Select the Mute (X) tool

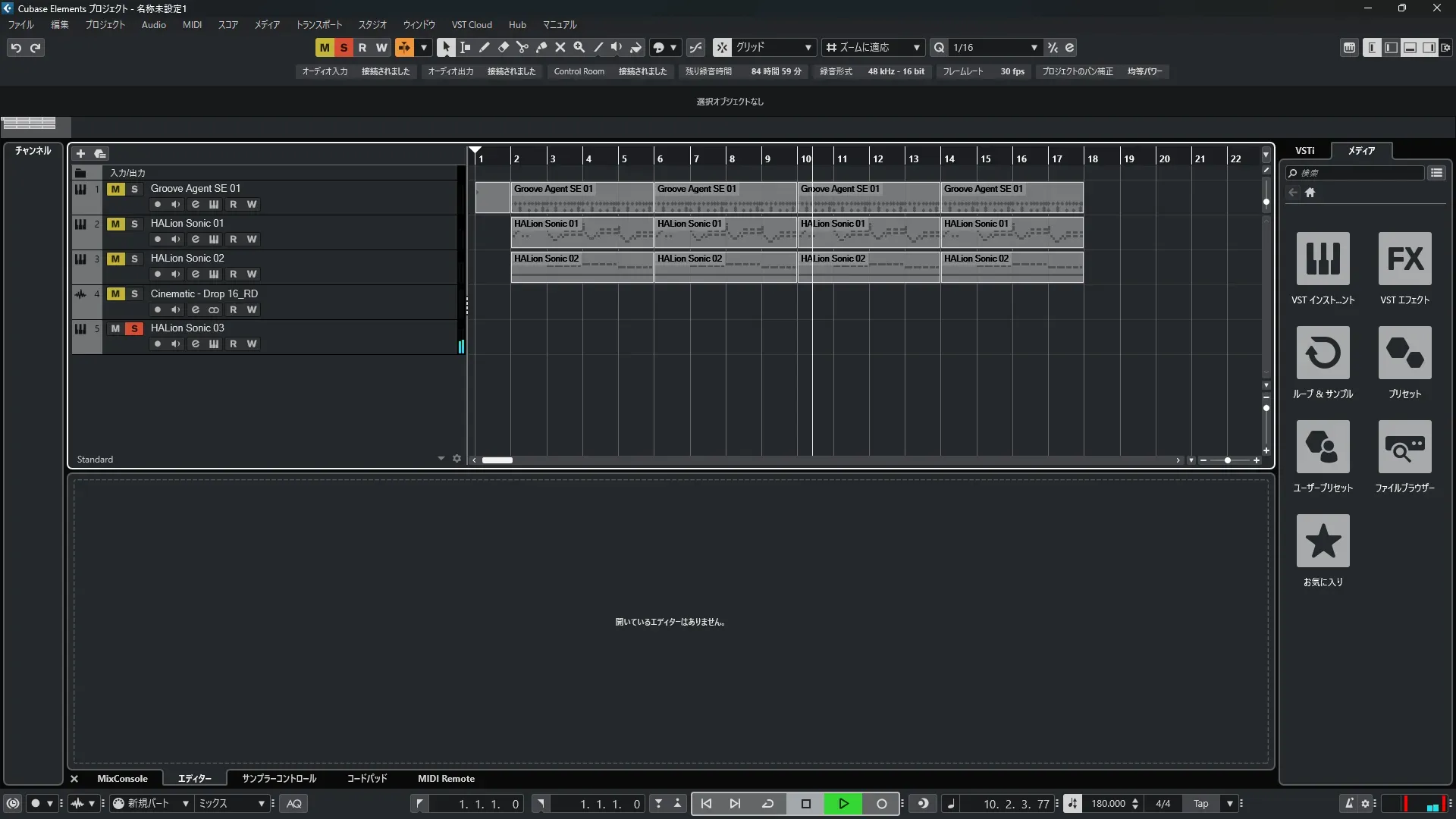tap(560, 47)
